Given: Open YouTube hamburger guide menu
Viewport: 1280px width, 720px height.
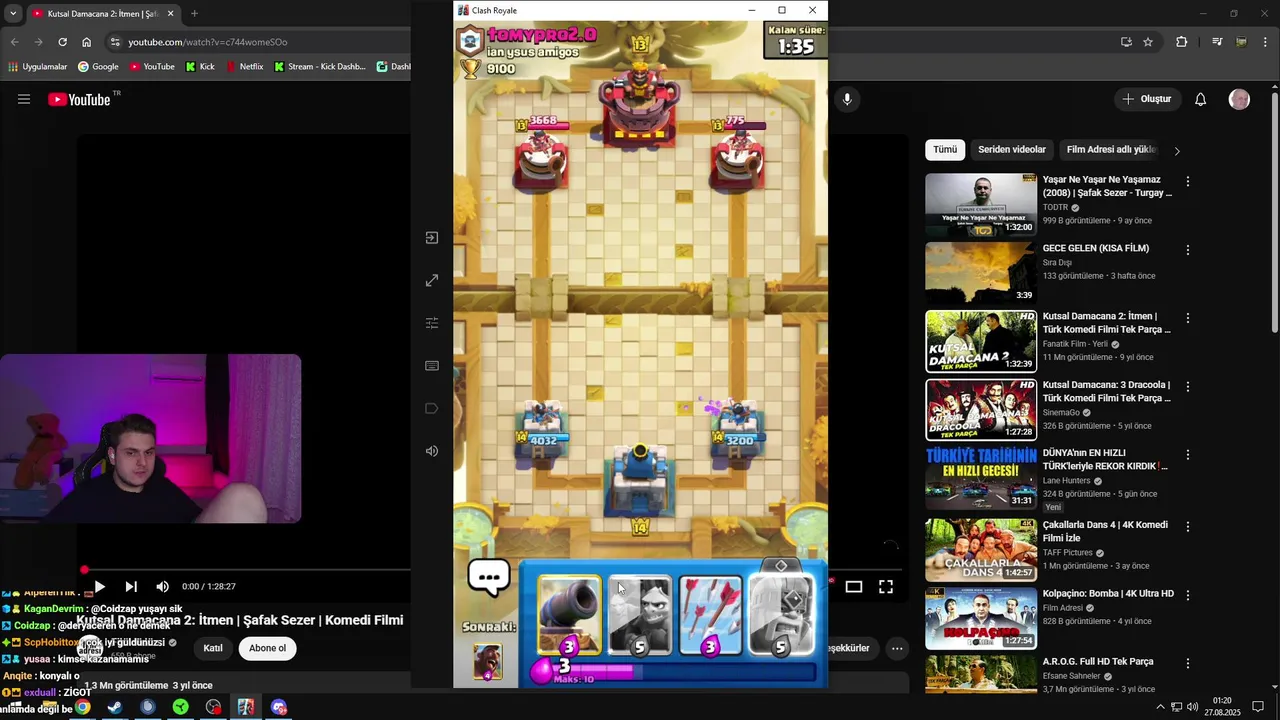Looking at the screenshot, I should (x=24, y=99).
